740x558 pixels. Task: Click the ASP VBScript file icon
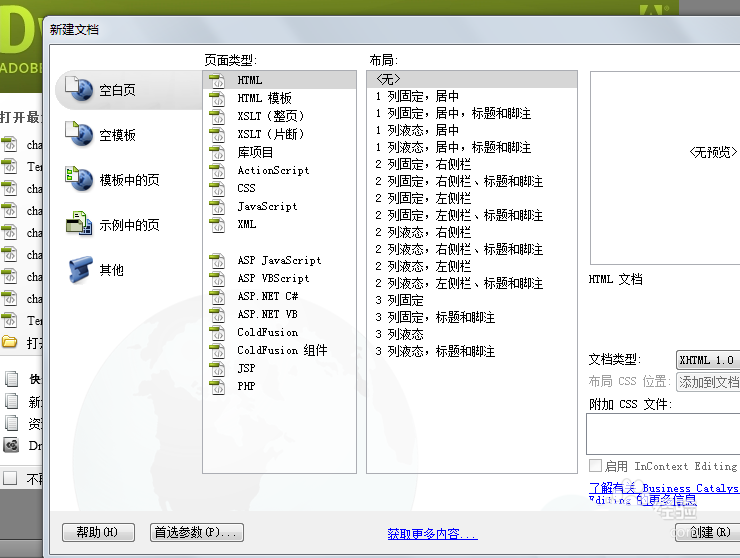[x=218, y=278]
